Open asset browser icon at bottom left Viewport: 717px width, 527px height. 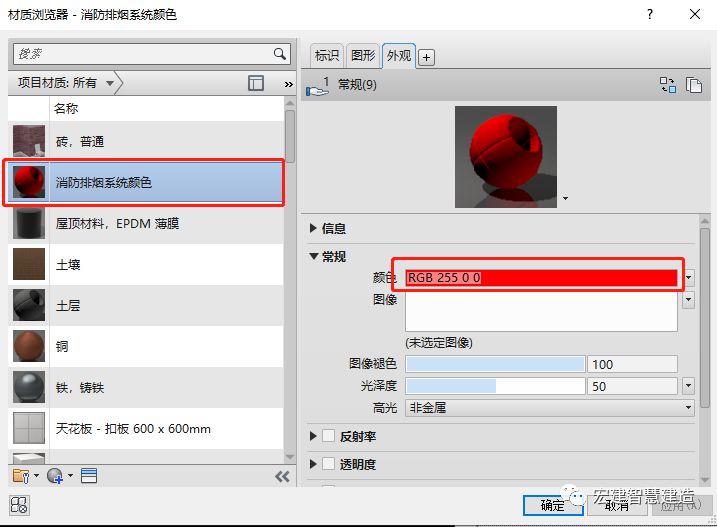(x=19, y=505)
